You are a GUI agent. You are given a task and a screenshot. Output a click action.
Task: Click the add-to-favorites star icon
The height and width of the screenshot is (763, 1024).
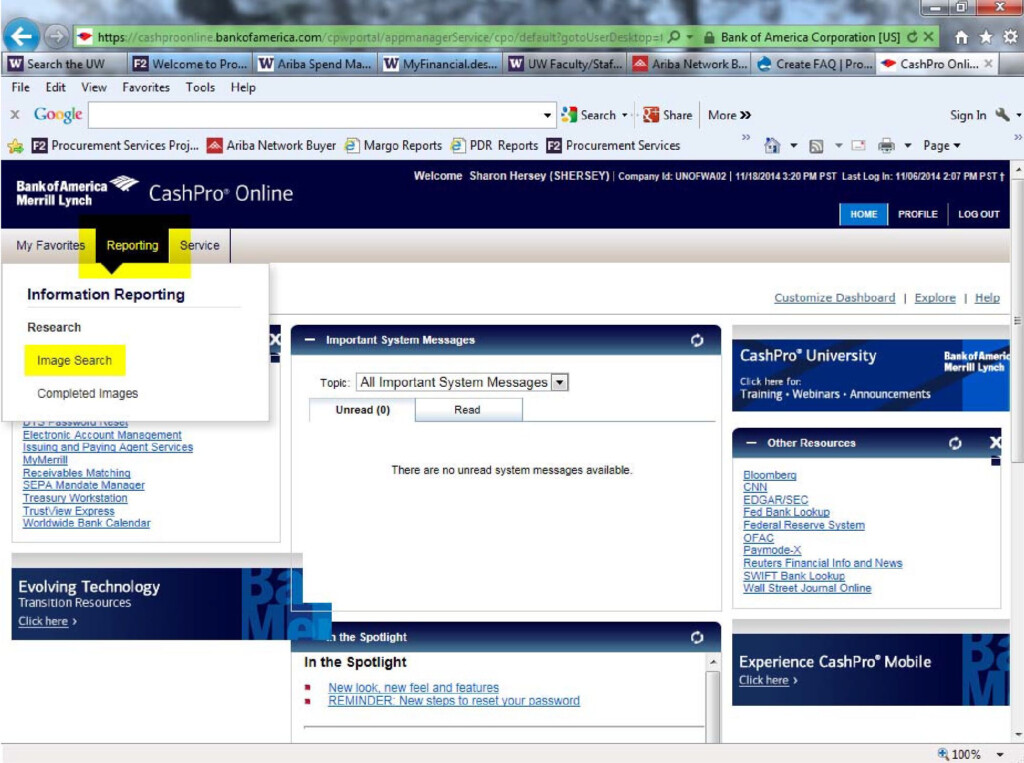point(15,146)
